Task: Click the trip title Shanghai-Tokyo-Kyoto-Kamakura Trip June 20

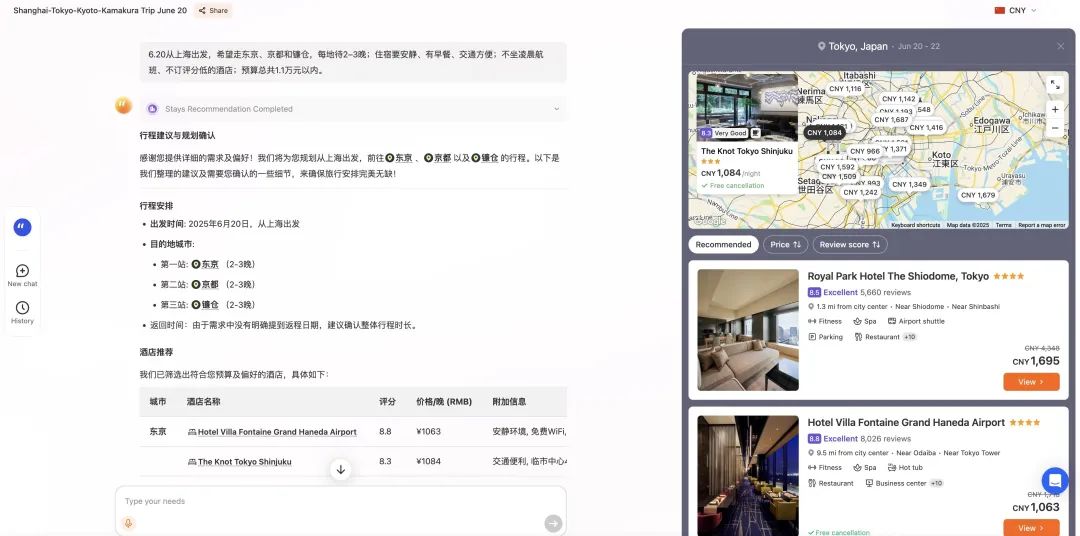Action: point(100,10)
